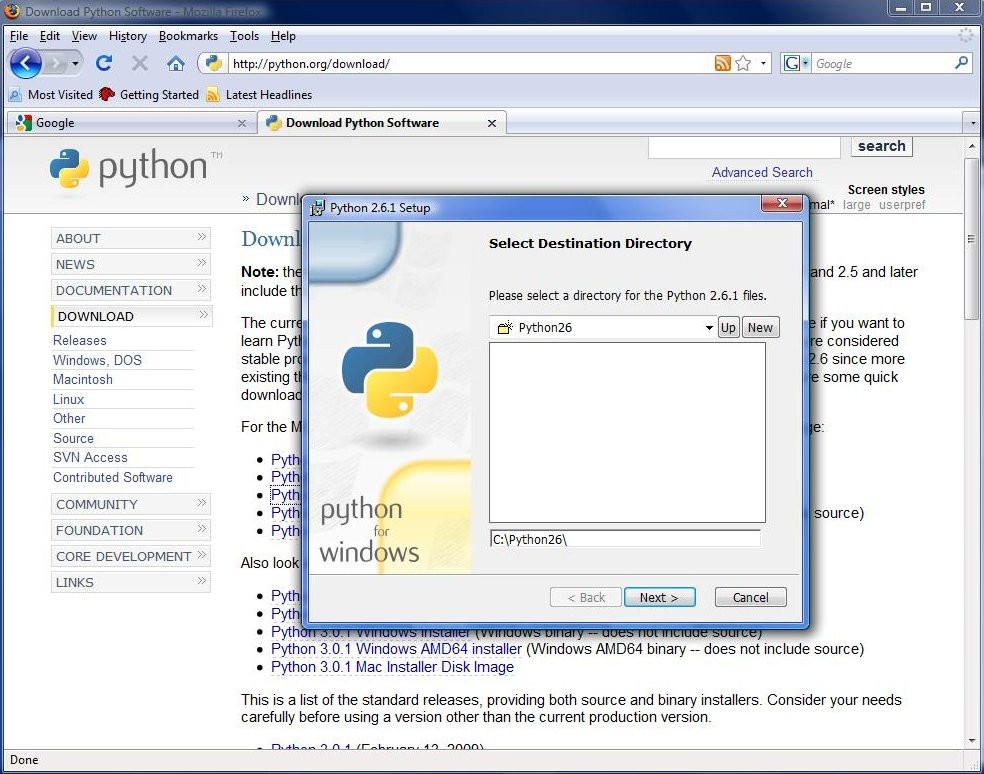
Task: Click the Python site favicon in address bar
Action: [x=213, y=63]
